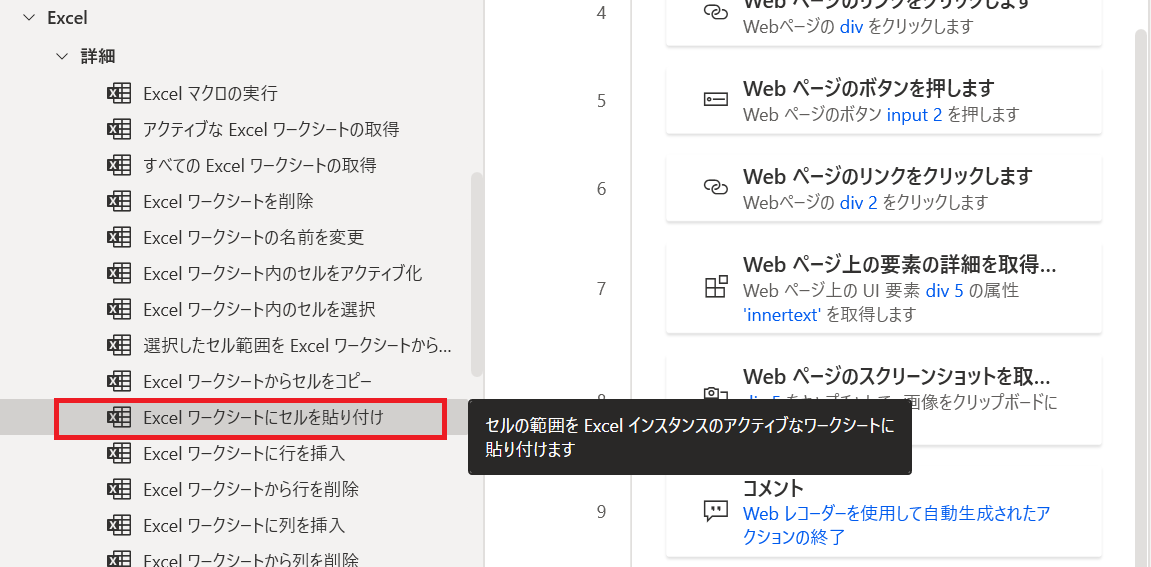Click Excel icon beside '選択したセル範囲を Excel ワークシートから...'
The width and height of the screenshot is (1151, 567).
(119, 345)
